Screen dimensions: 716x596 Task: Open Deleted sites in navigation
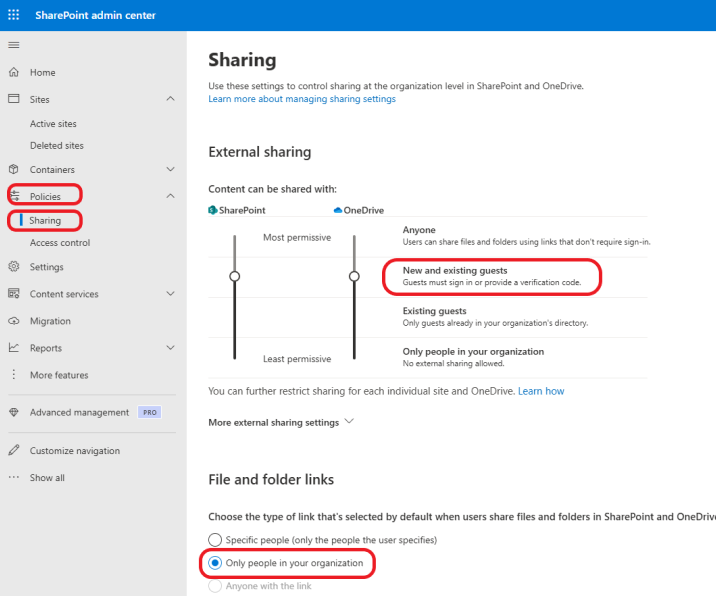pyautogui.click(x=57, y=146)
